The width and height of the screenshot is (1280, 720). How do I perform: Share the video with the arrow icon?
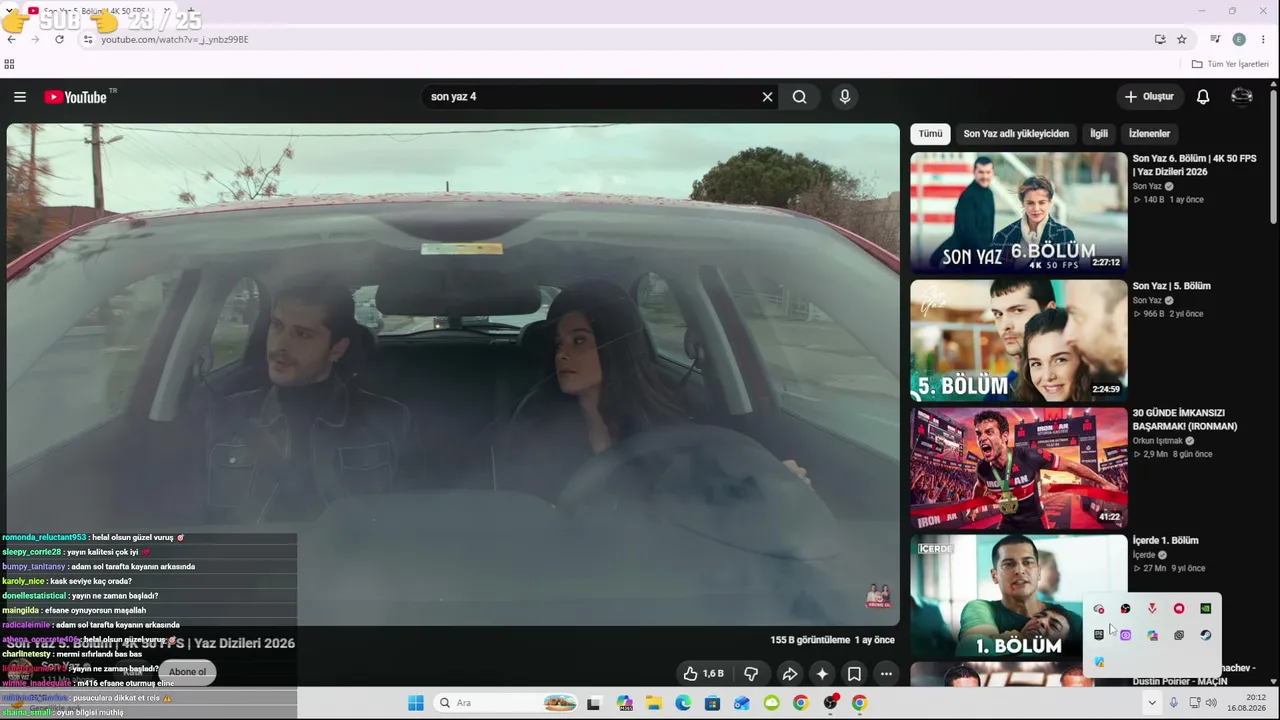coord(789,674)
